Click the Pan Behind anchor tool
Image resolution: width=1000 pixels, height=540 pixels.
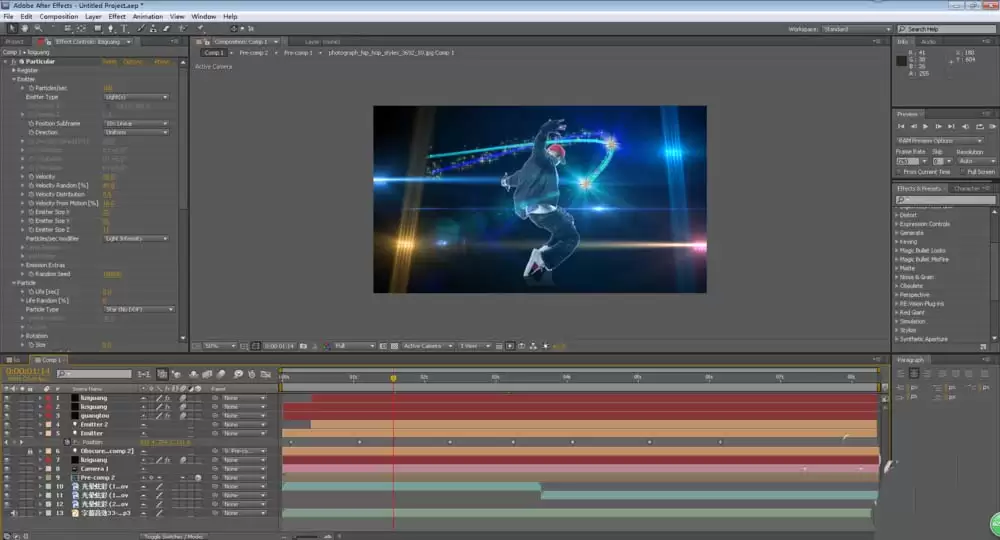[82, 29]
